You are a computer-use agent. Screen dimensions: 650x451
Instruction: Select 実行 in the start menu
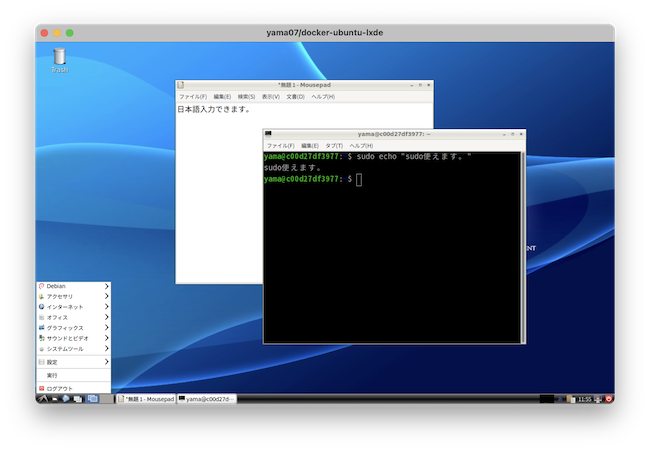73,375
